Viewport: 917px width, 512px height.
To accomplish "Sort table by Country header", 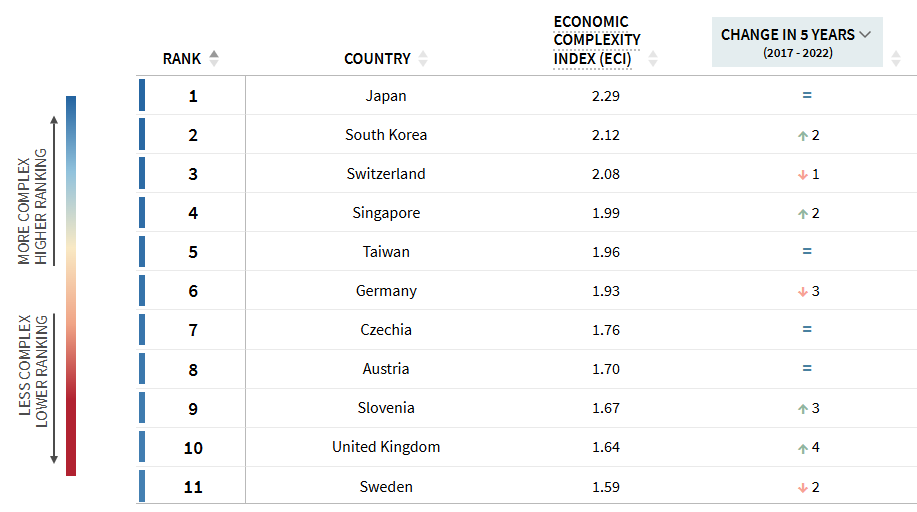I will tap(377, 59).
